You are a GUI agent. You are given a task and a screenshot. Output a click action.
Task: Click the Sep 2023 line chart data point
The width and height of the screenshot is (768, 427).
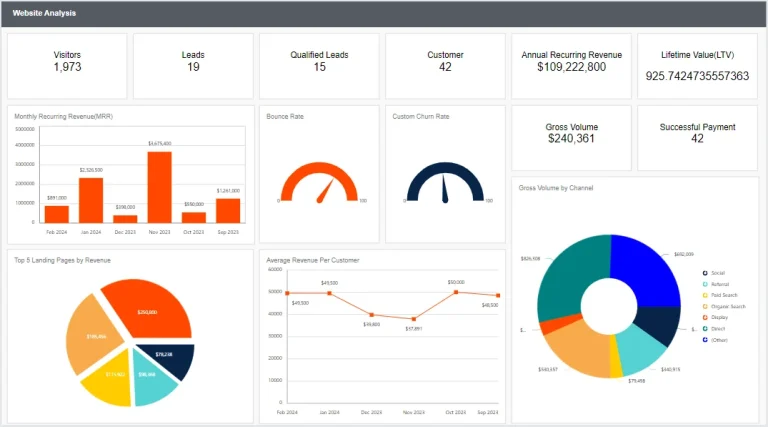coord(498,295)
